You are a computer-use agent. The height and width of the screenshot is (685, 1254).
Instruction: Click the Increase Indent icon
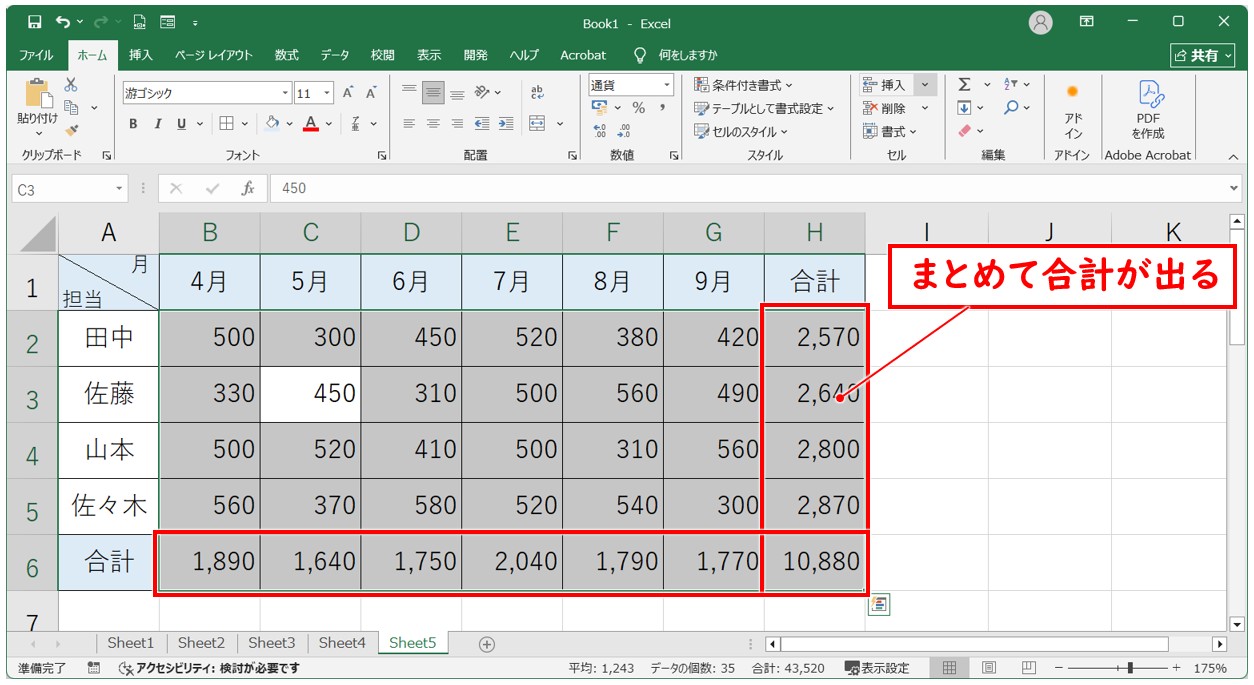(x=506, y=124)
